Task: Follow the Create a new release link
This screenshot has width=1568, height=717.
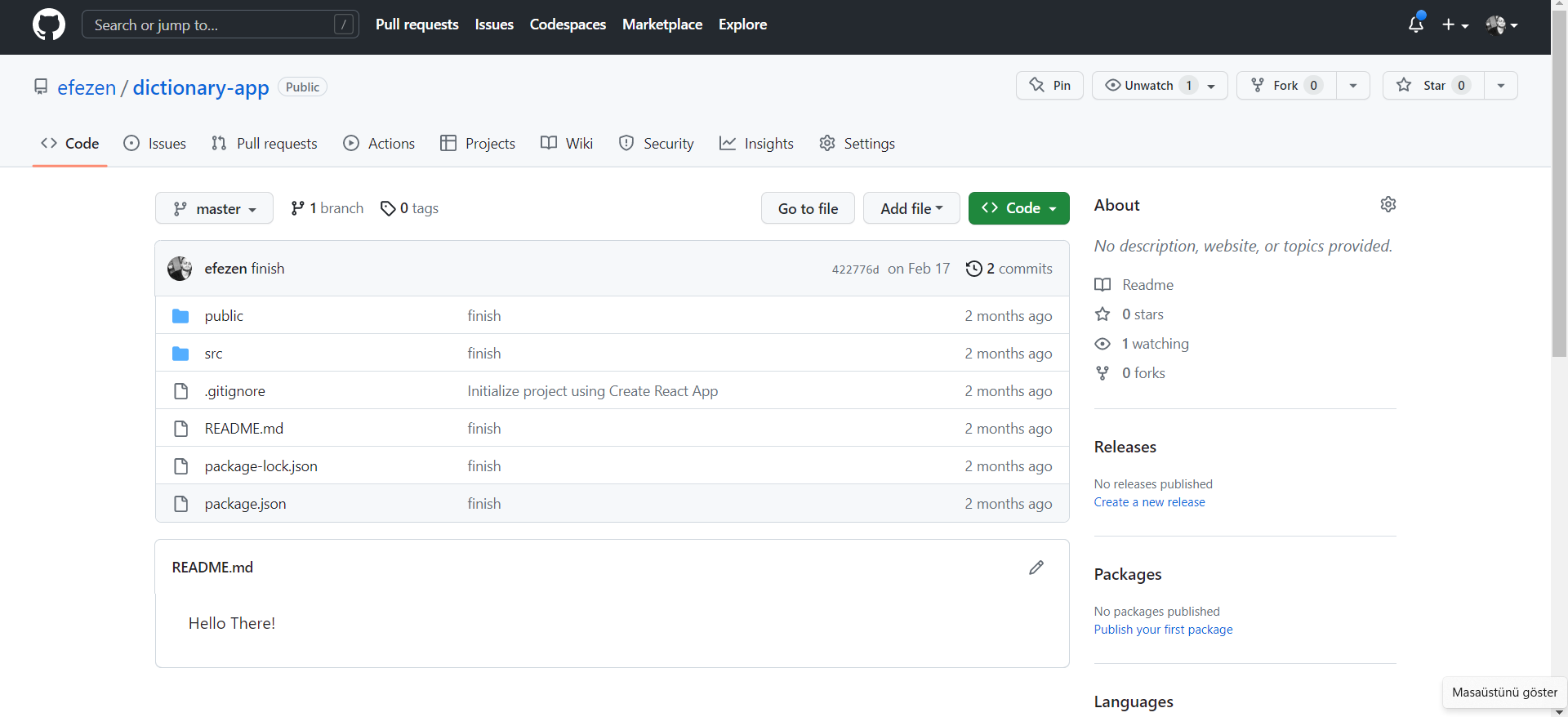Action: coord(1149,502)
